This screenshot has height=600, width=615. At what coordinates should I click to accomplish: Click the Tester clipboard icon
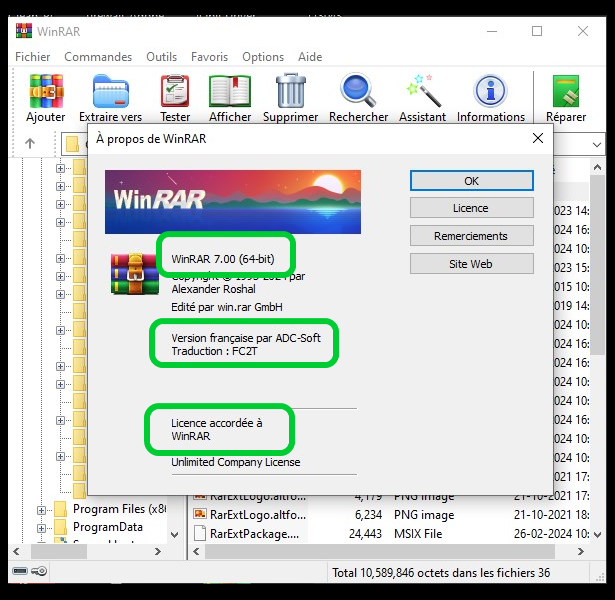175,91
